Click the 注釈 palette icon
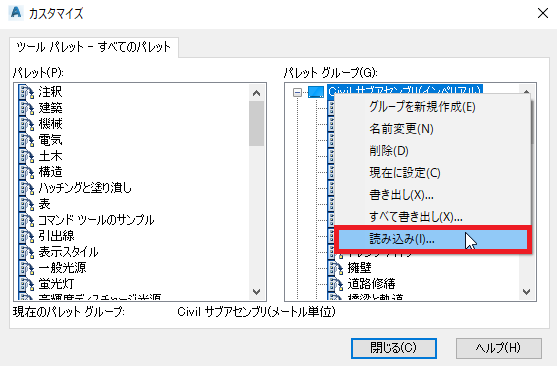Screen dimensions: 557x366 26,92
